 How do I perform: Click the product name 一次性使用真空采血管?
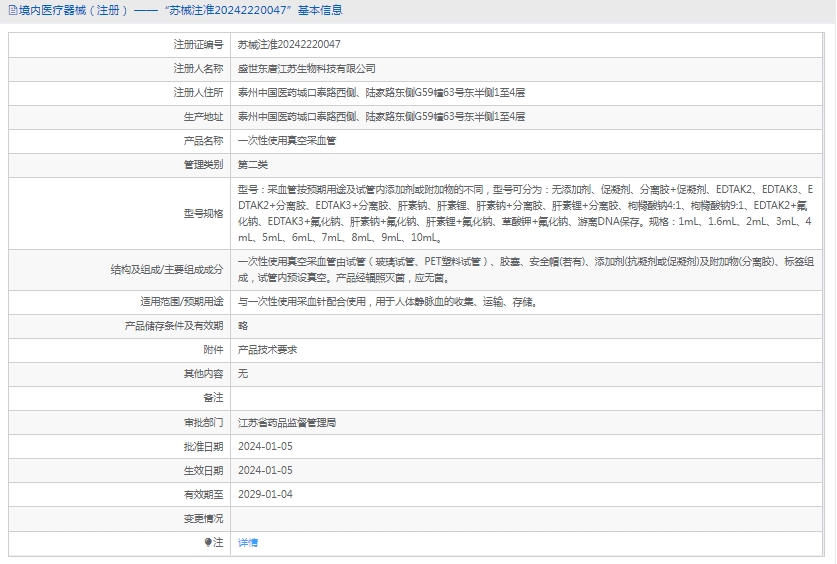(x=287, y=141)
